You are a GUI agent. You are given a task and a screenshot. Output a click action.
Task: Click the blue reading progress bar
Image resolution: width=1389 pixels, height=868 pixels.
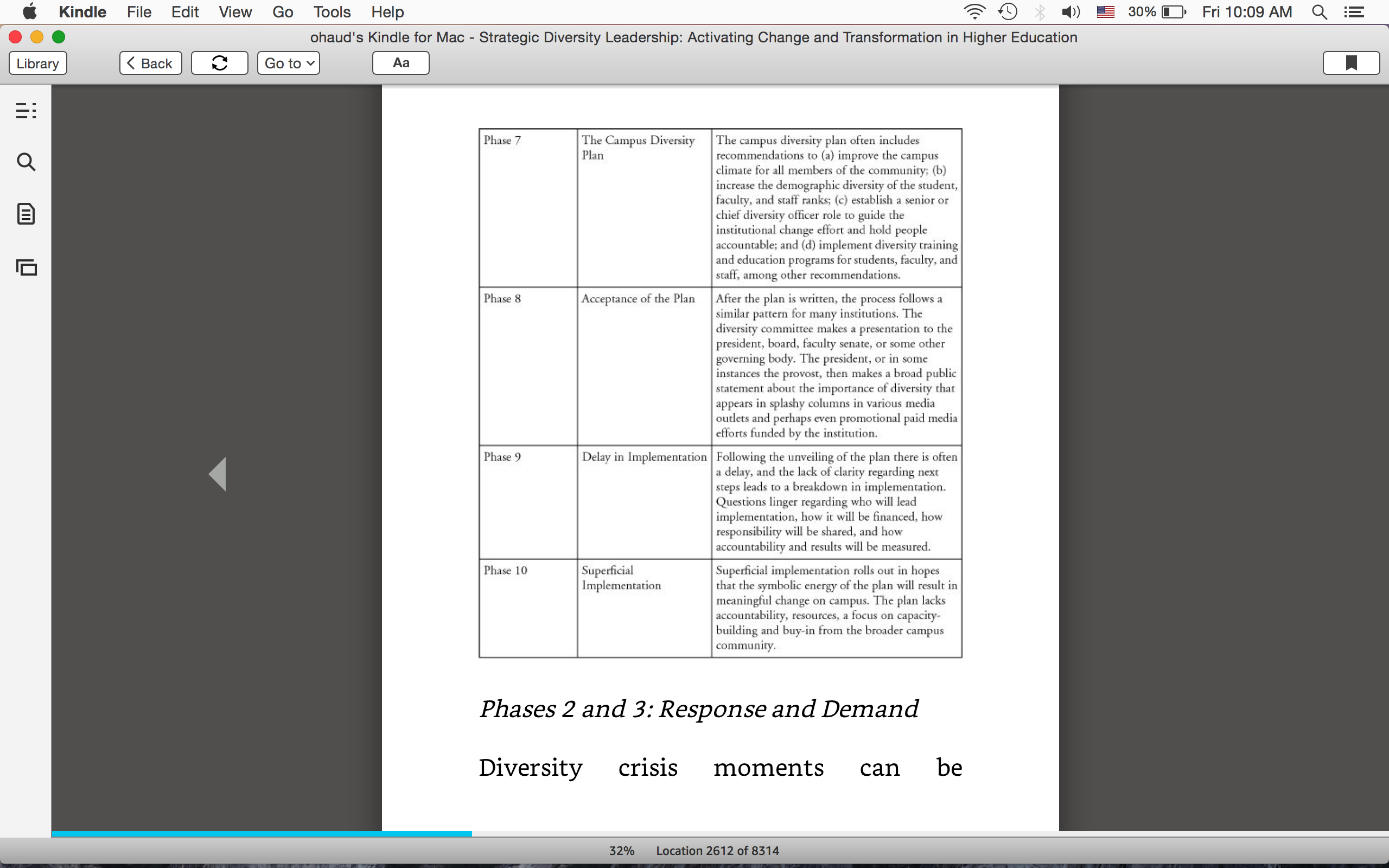pyautogui.click(x=262, y=834)
